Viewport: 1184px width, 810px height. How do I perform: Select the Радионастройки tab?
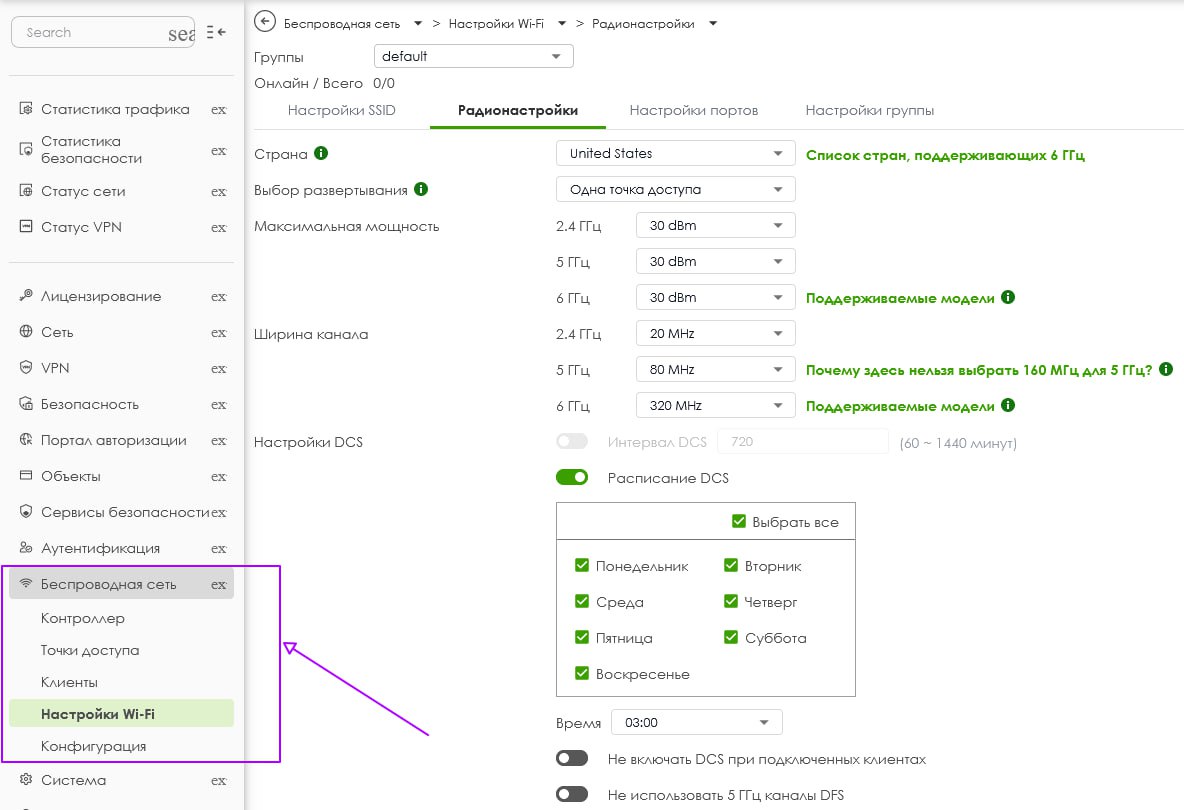pos(518,110)
